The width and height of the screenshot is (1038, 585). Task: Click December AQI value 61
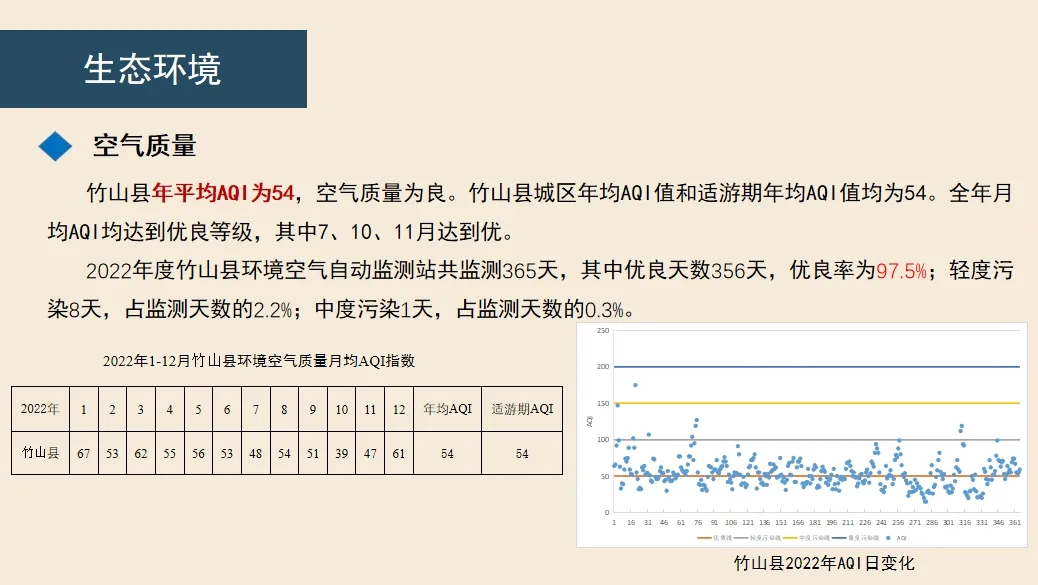pos(399,453)
